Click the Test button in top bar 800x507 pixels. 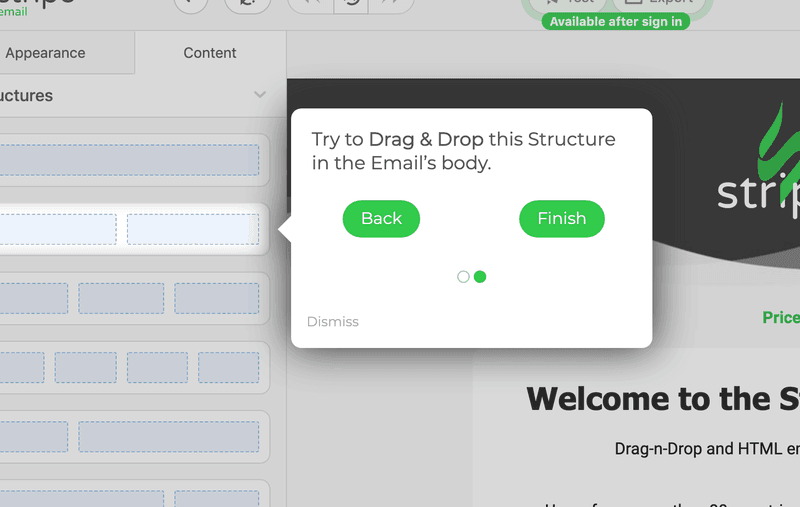tap(568, 3)
